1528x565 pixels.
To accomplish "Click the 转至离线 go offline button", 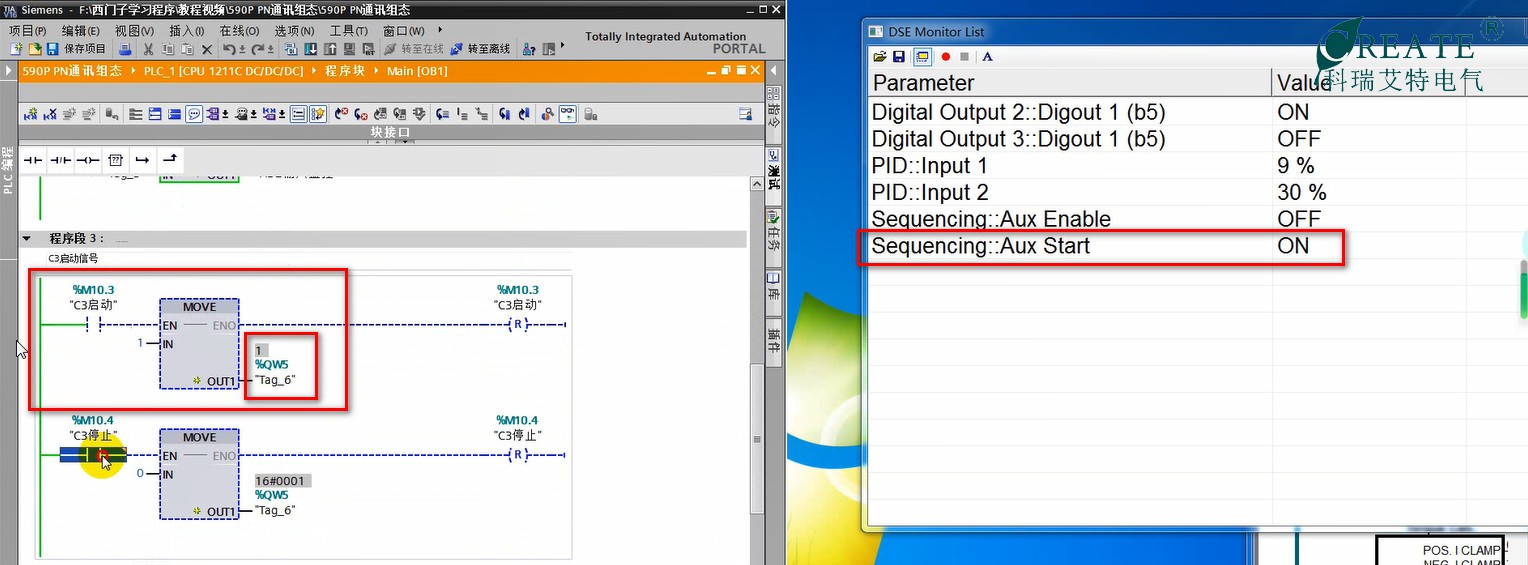I will pos(480,49).
